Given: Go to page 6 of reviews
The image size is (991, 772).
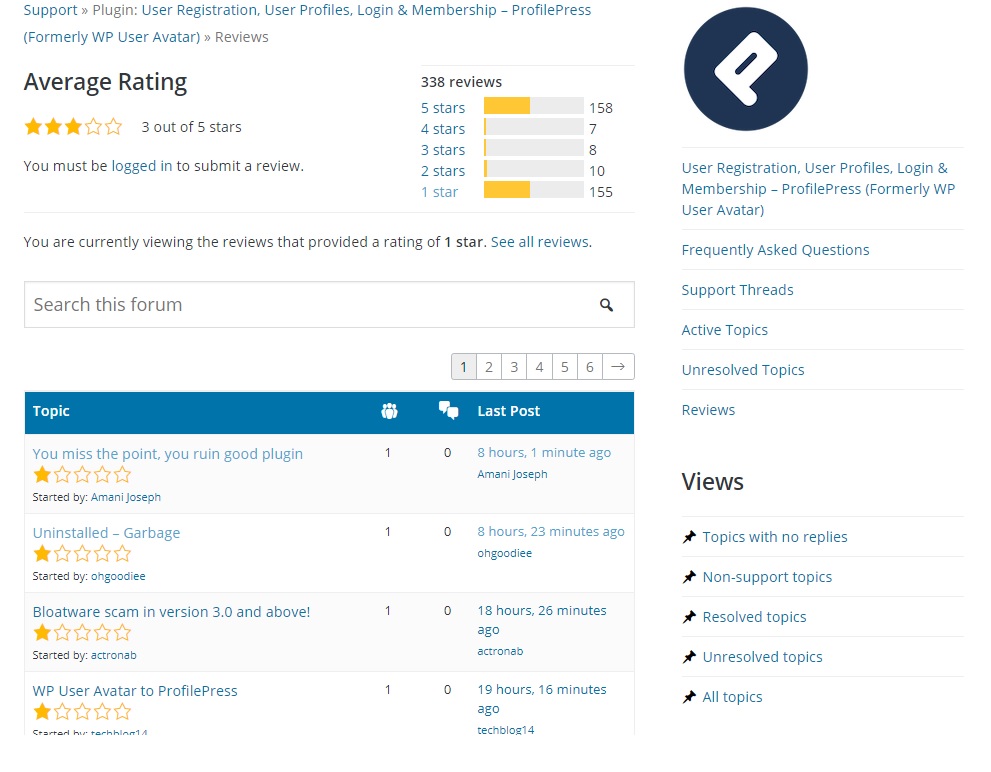Looking at the screenshot, I should (x=590, y=367).
